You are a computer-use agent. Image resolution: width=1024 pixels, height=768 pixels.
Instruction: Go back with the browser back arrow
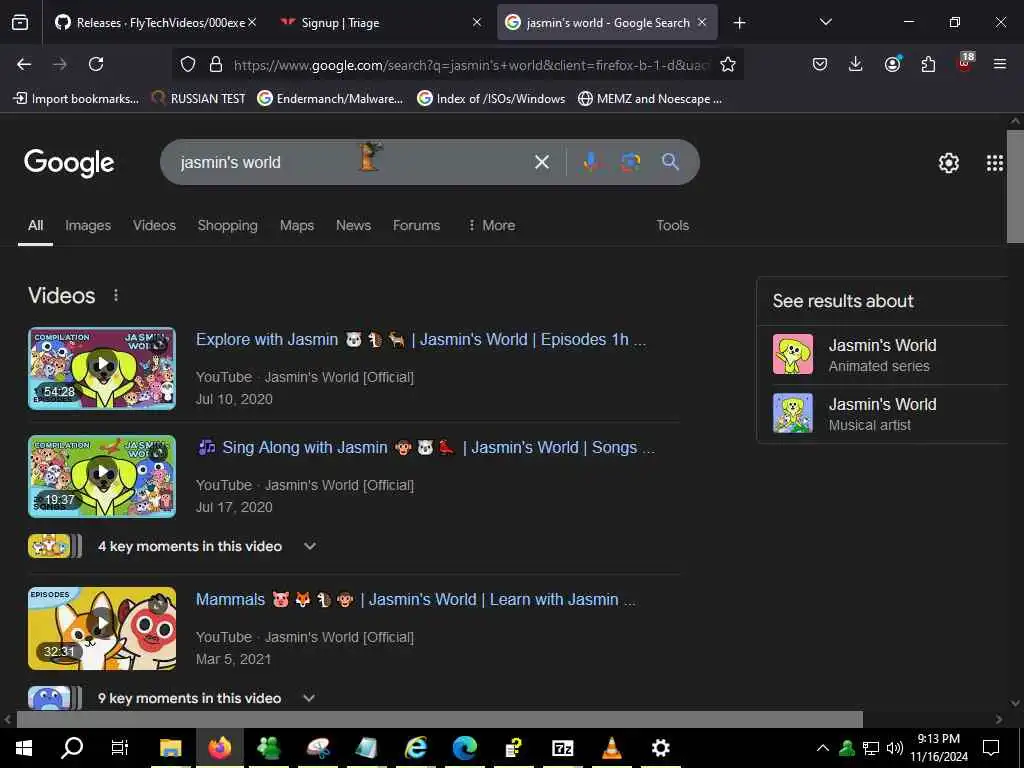pyautogui.click(x=24, y=64)
